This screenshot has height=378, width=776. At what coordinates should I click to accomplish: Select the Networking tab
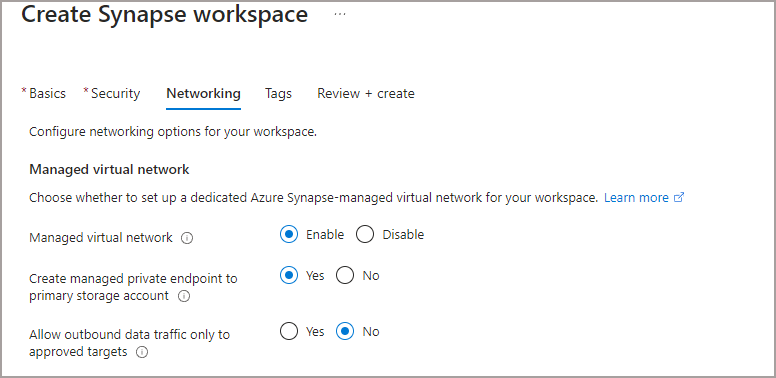click(203, 94)
